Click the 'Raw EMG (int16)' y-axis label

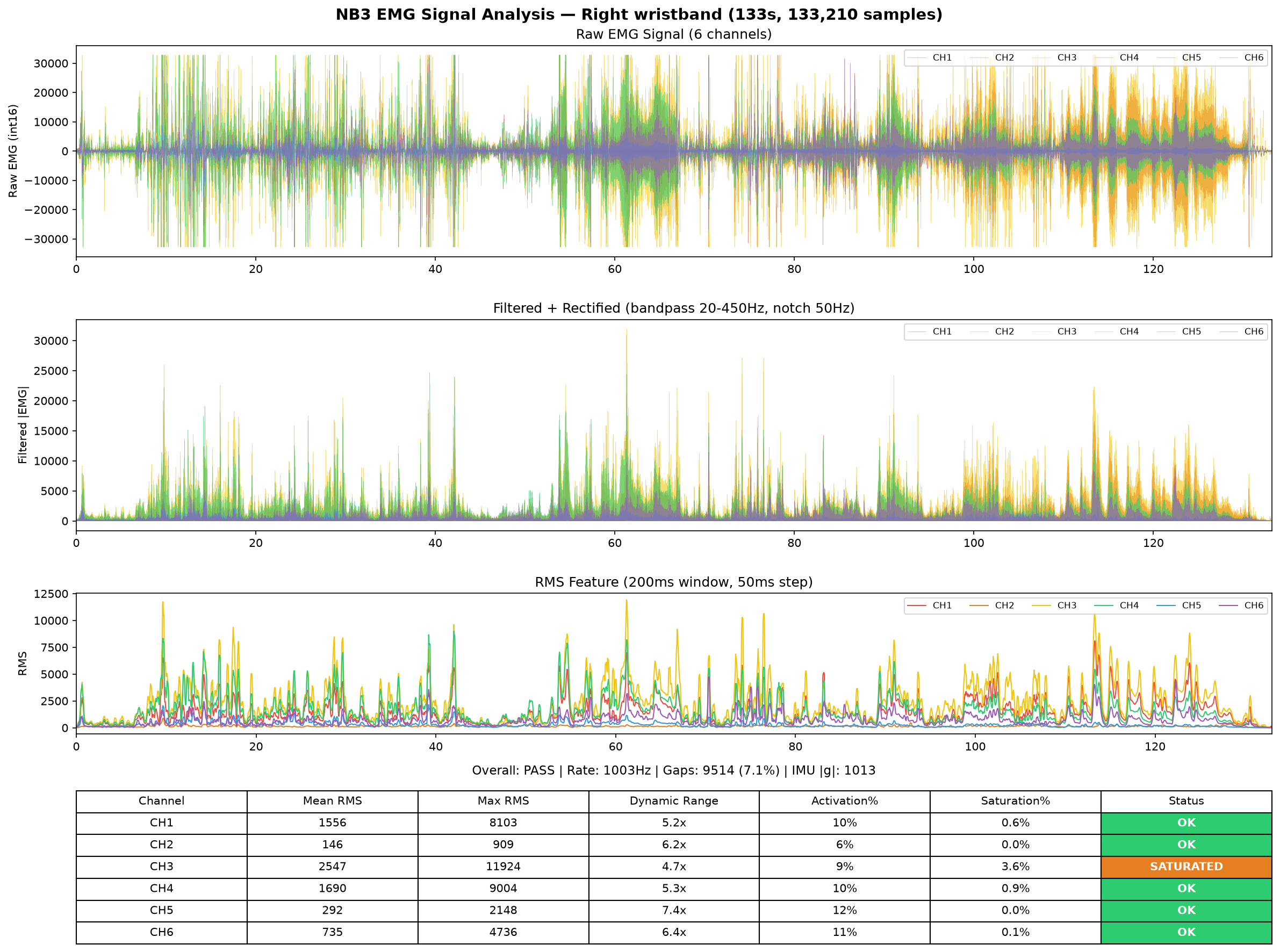tap(13, 151)
